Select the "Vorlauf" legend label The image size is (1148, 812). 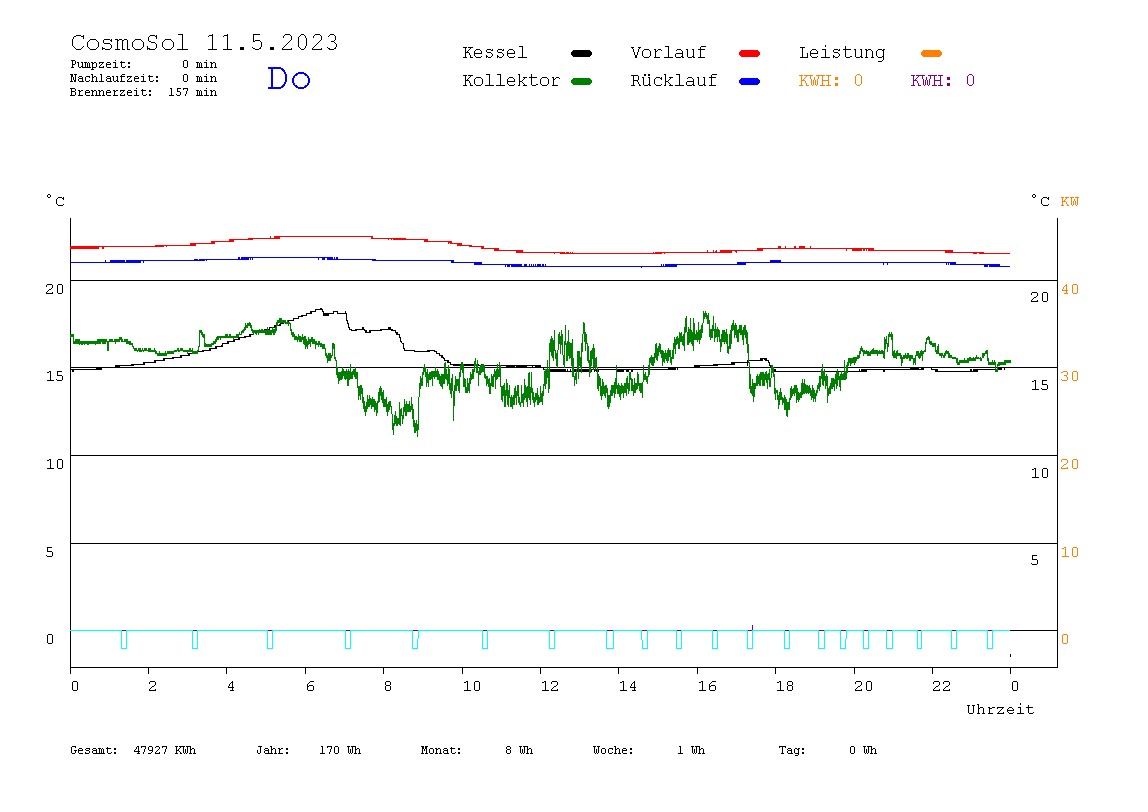tap(668, 53)
